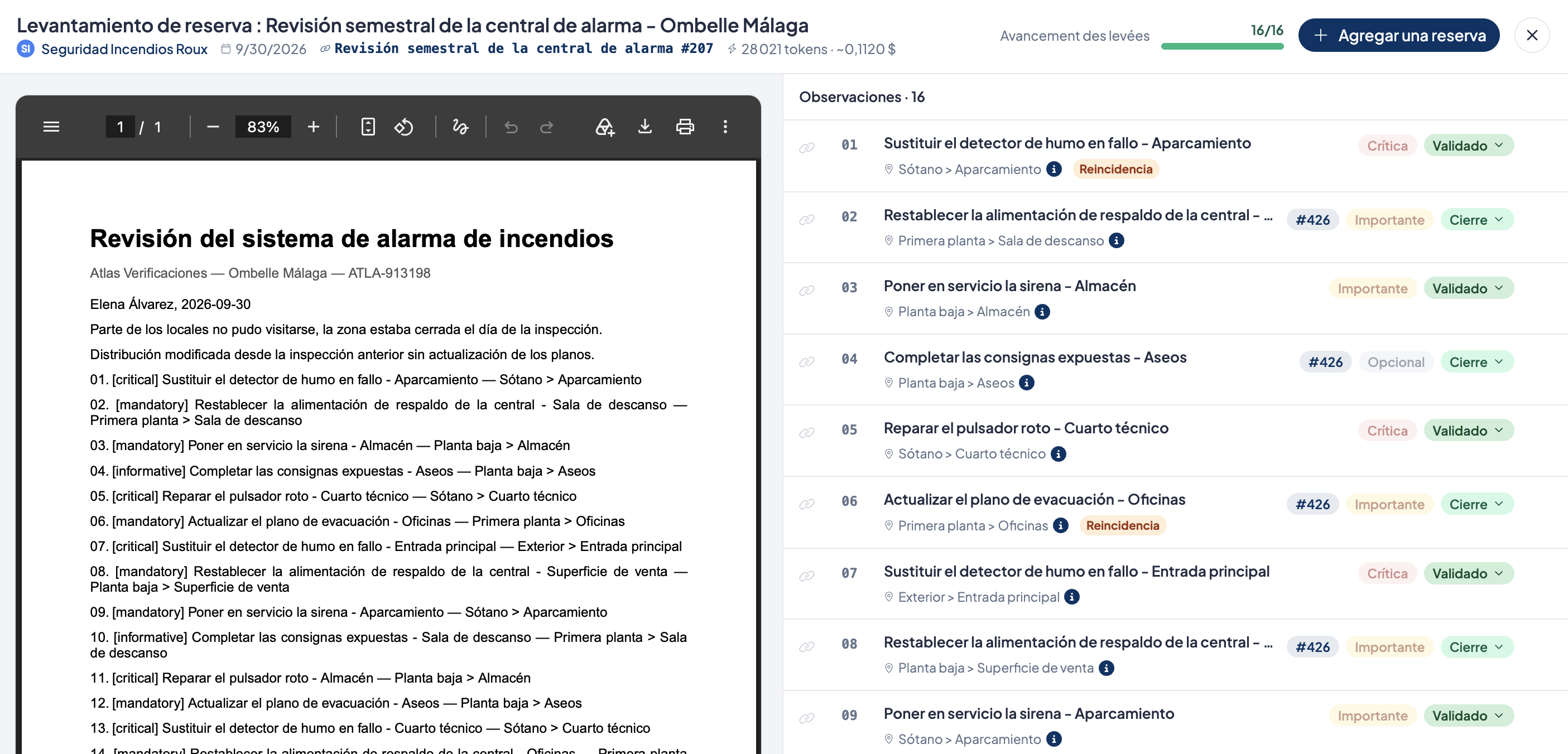Click Importante badge on observation 09
The image size is (1568, 754).
1373,716
